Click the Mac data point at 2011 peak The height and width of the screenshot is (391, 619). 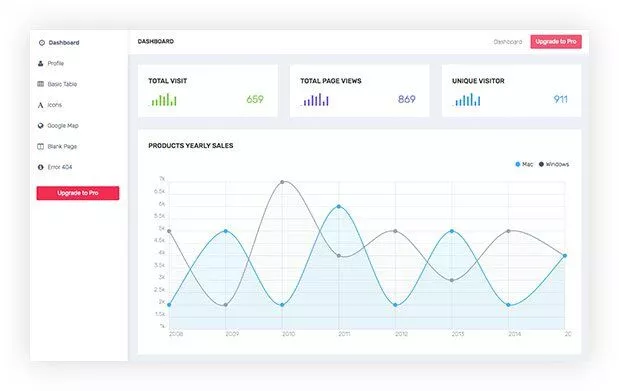pyautogui.click(x=339, y=207)
